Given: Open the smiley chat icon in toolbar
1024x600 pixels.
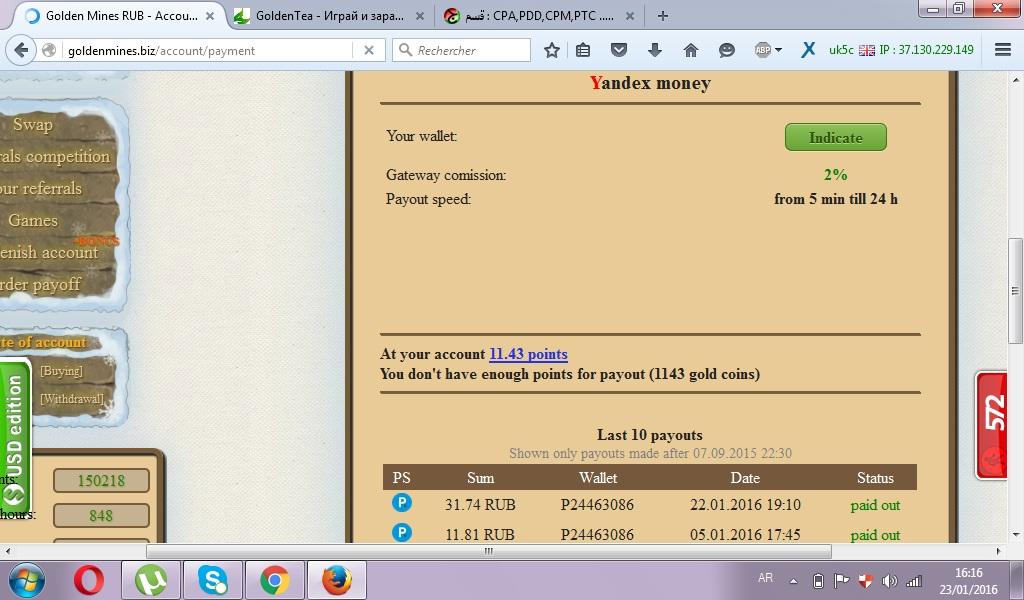Looking at the screenshot, I should coord(726,50).
